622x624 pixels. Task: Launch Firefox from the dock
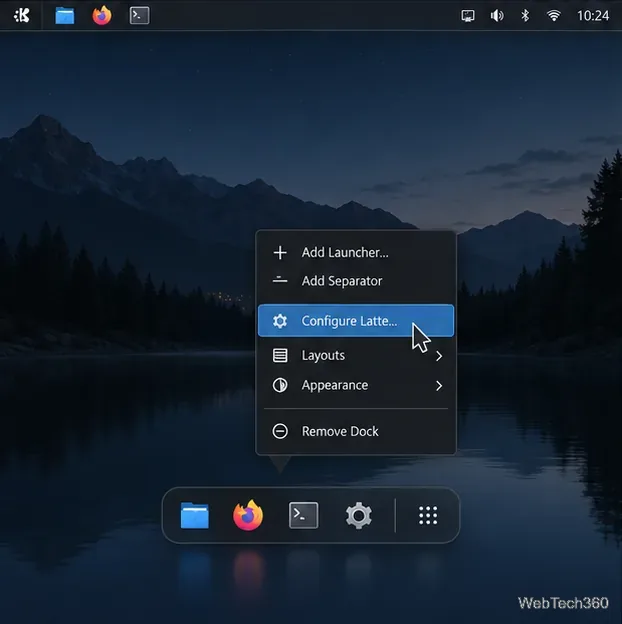(248, 515)
